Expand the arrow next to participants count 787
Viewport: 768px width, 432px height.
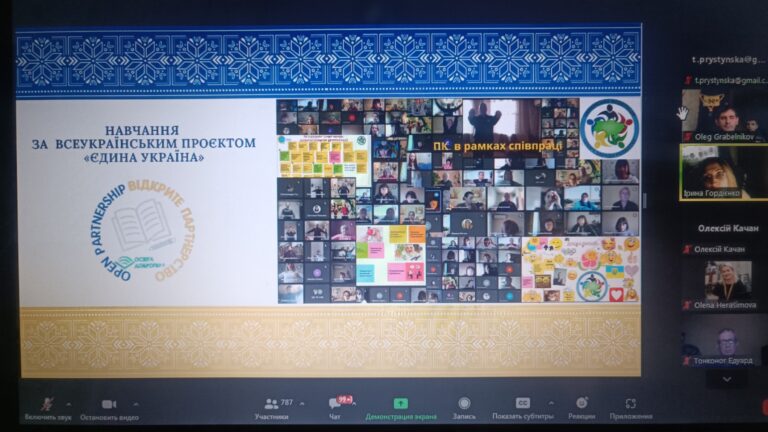tap(302, 404)
